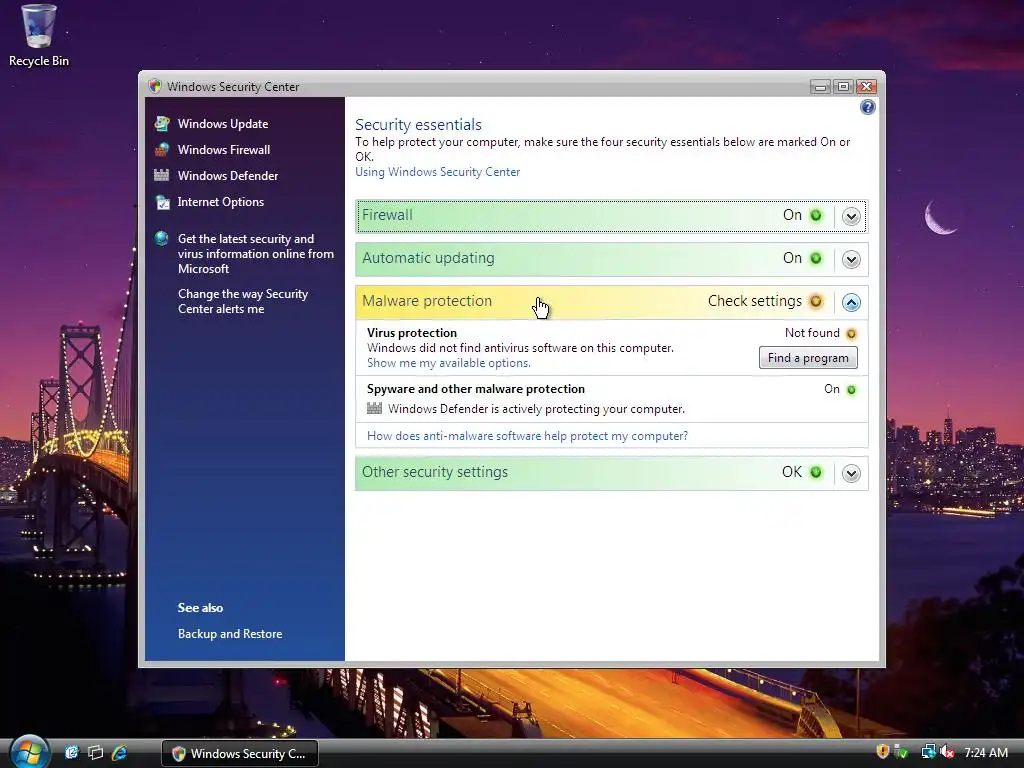Screen dimensions: 1024x768
Task: Click the Virus protection heading text
Action: pyautogui.click(x=411, y=333)
